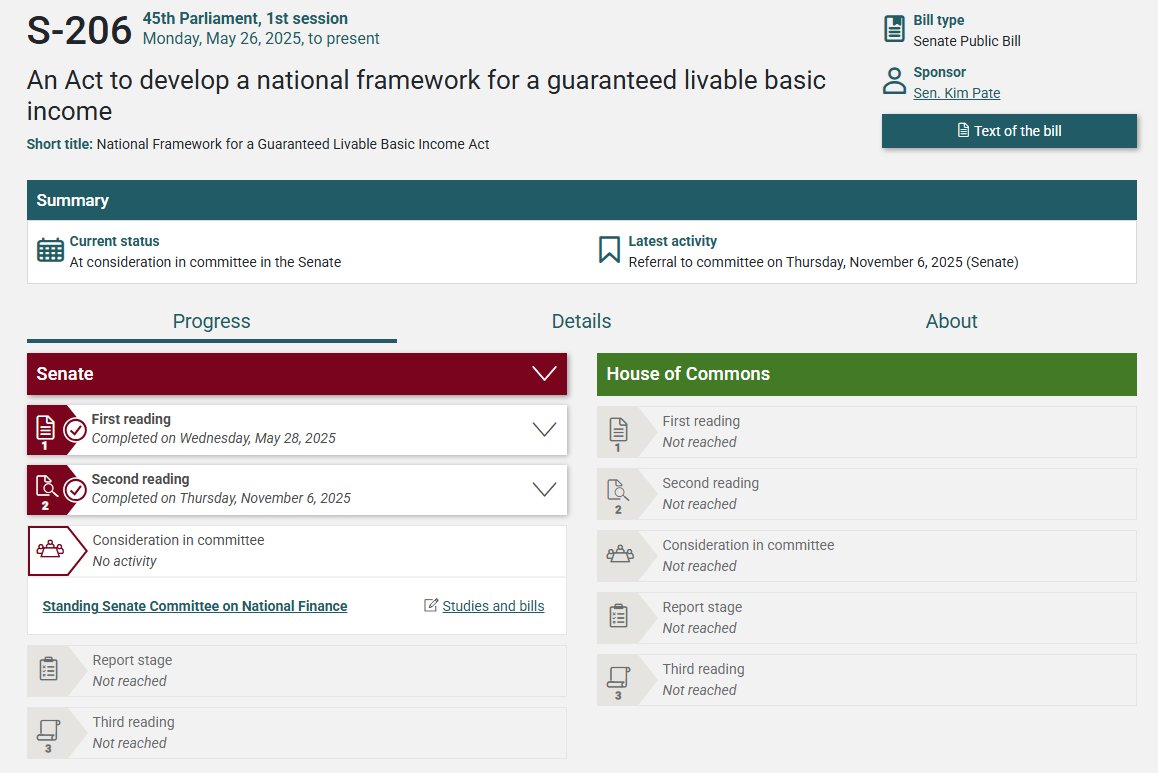Click "Senate Public Bill" text

click(x=967, y=41)
